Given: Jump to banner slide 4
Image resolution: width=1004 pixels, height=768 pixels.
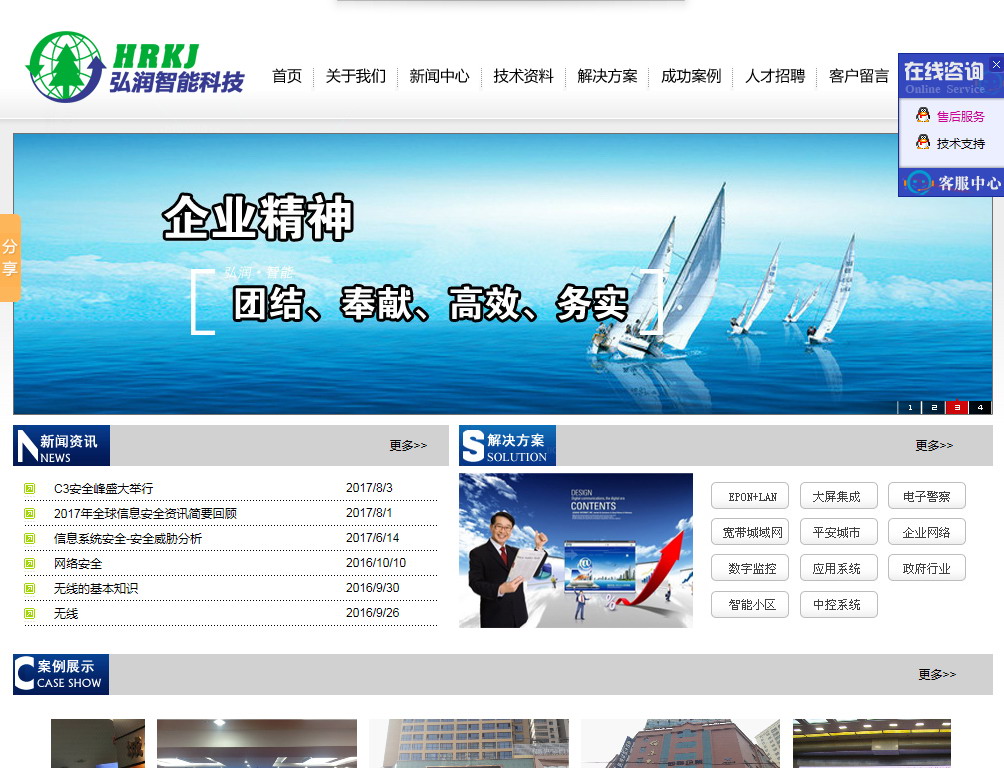Looking at the screenshot, I should (x=980, y=407).
